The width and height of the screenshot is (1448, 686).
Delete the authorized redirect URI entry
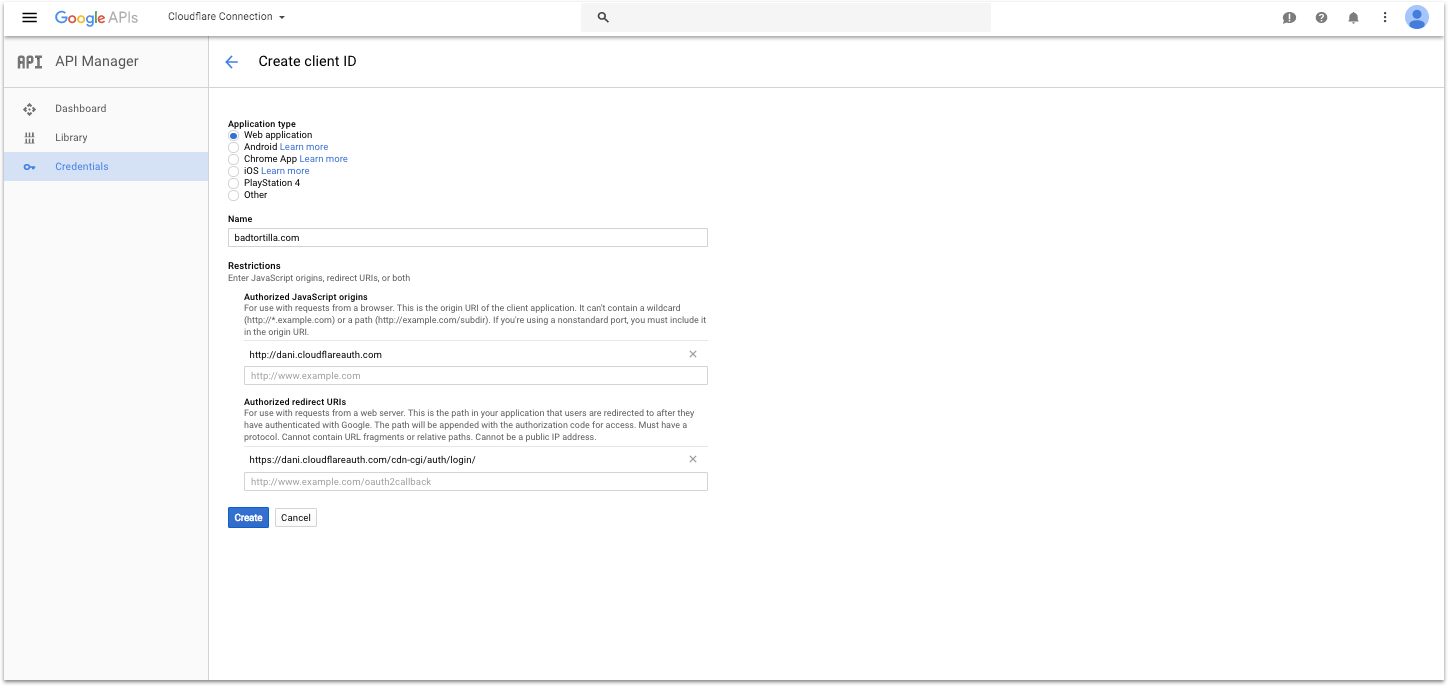click(x=693, y=459)
